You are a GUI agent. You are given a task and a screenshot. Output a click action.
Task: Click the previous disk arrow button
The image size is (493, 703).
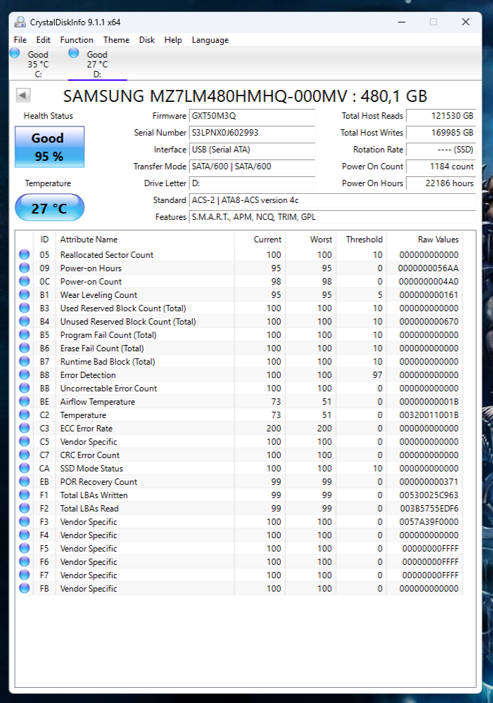23,95
